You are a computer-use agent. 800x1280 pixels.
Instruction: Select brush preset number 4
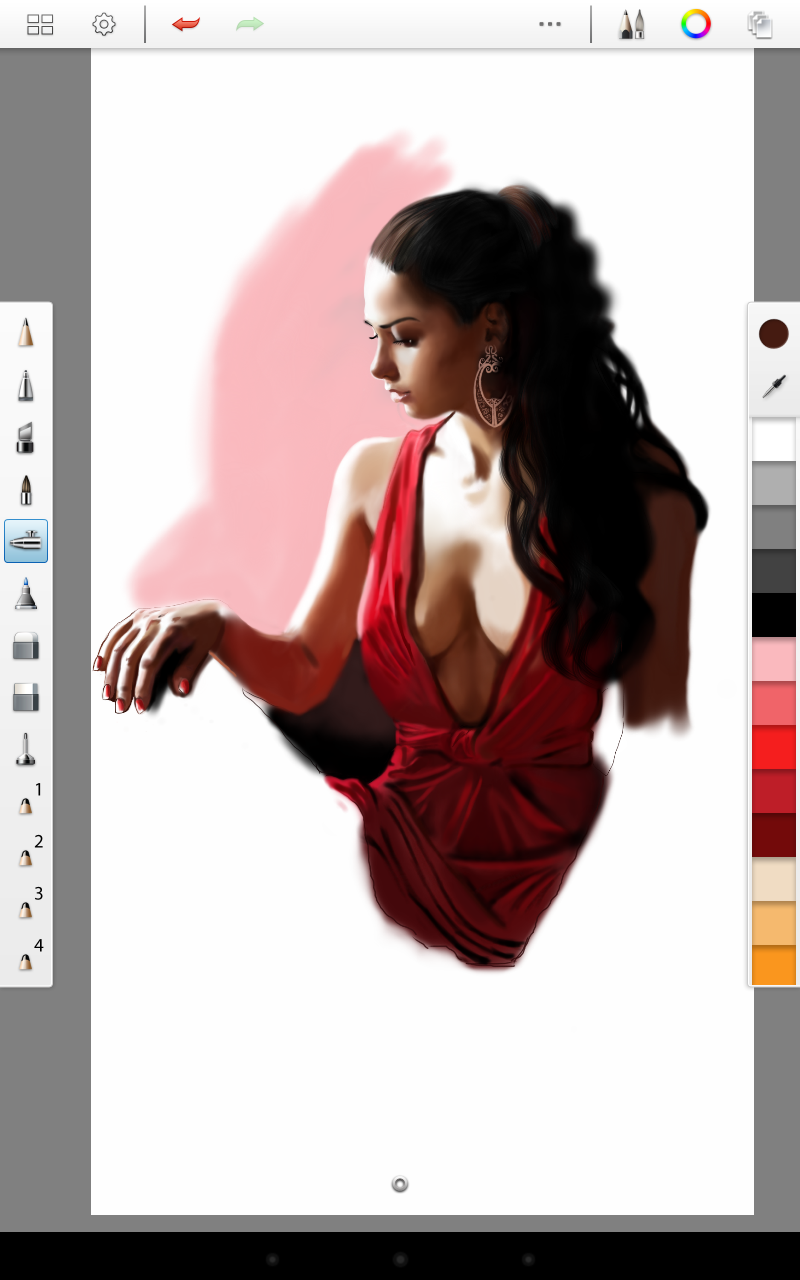coord(28,956)
